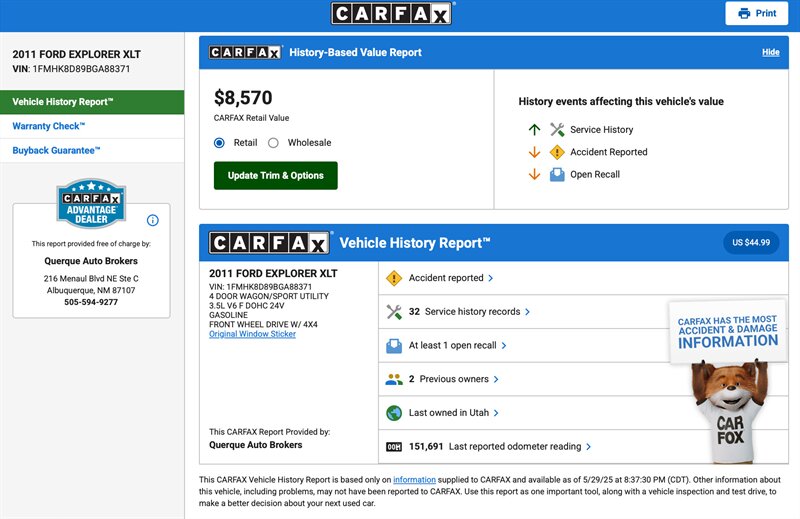800x519 pixels.
Task: Click the Print button
Action: click(757, 13)
